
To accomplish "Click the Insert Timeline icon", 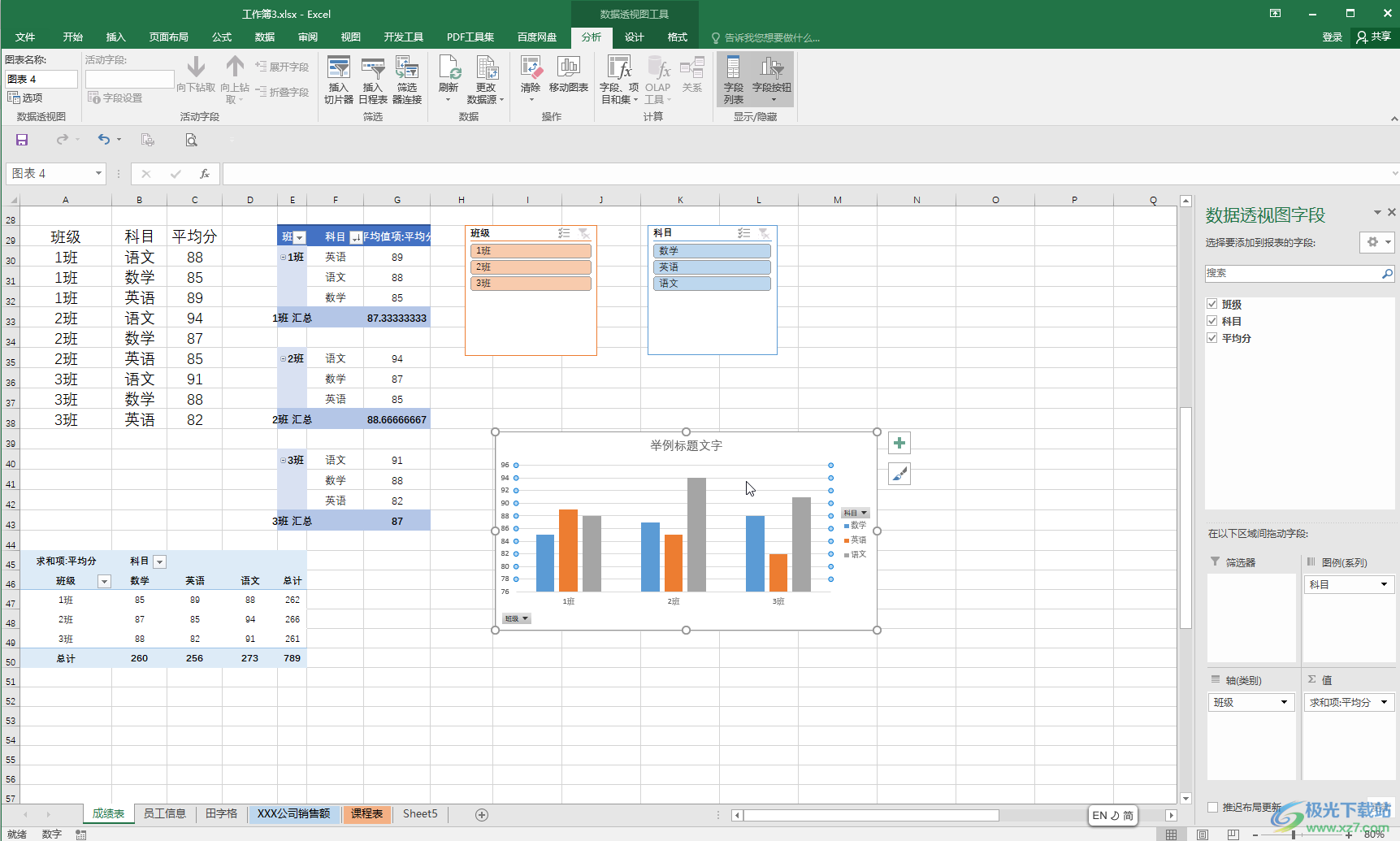I will [372, 80].
